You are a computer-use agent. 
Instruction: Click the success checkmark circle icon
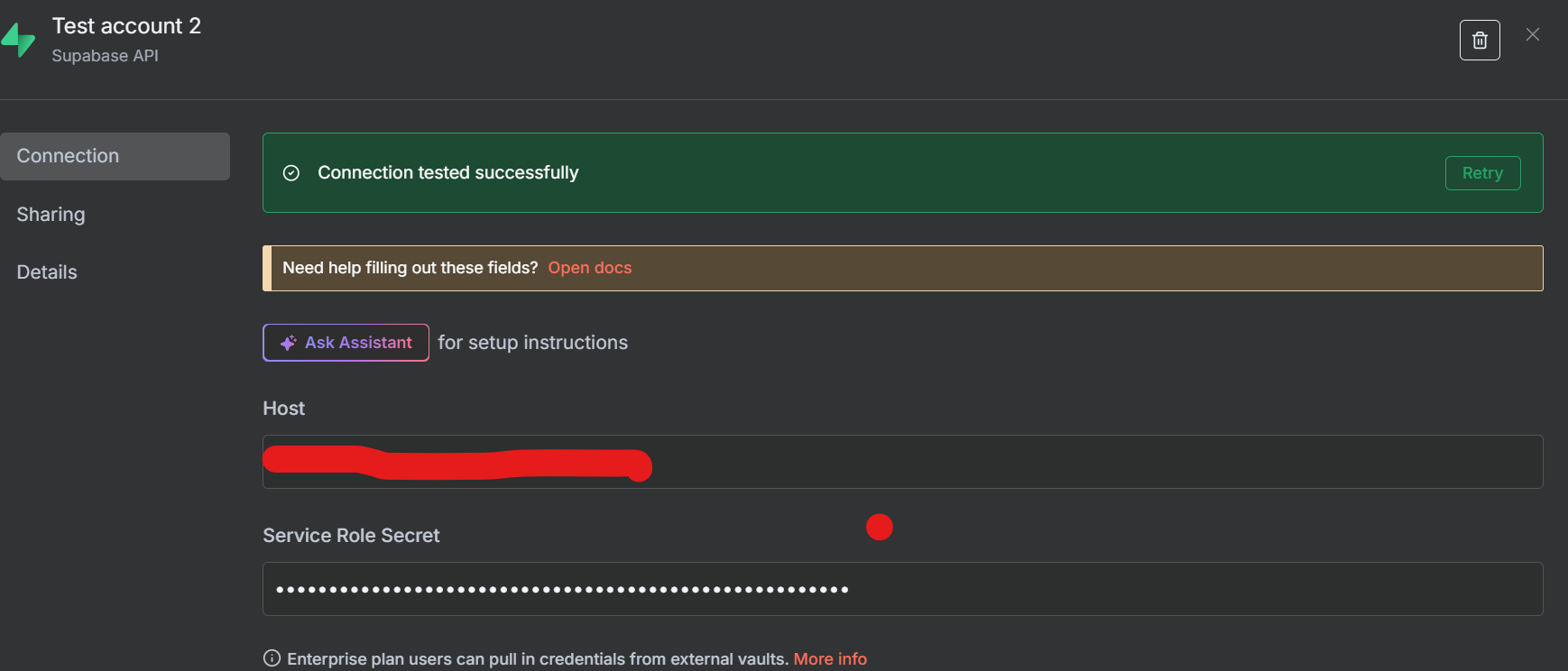(291, 173)
